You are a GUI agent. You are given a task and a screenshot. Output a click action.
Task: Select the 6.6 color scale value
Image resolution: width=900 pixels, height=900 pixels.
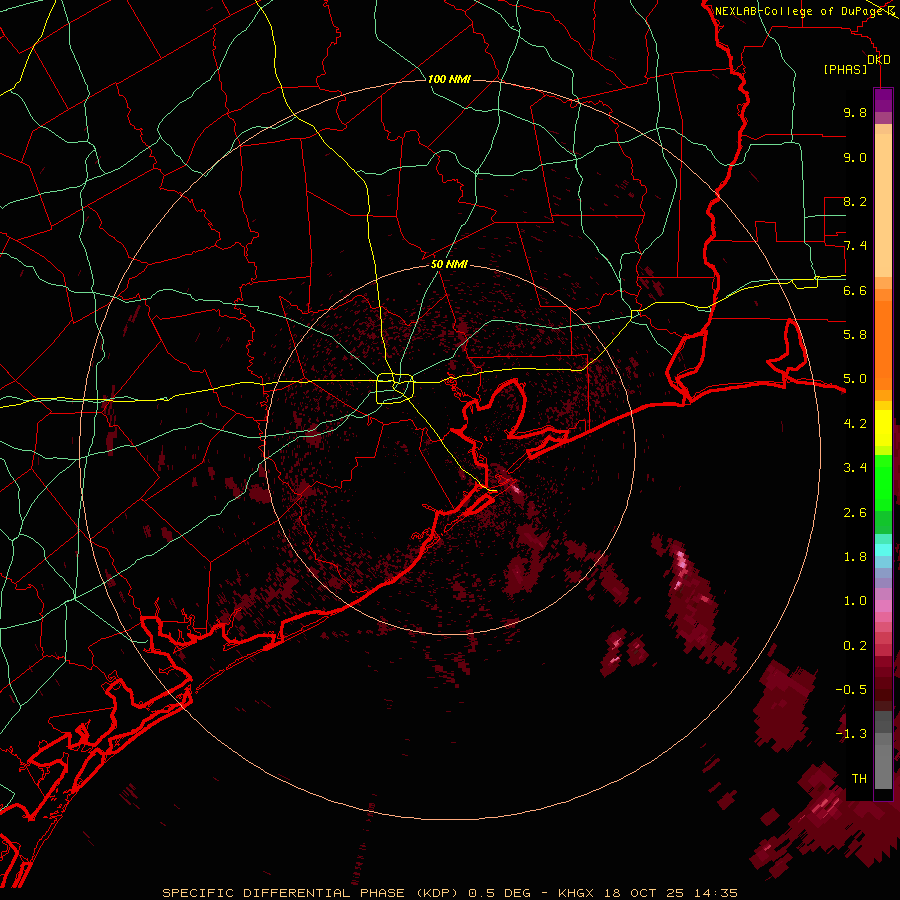pos(855,290)
